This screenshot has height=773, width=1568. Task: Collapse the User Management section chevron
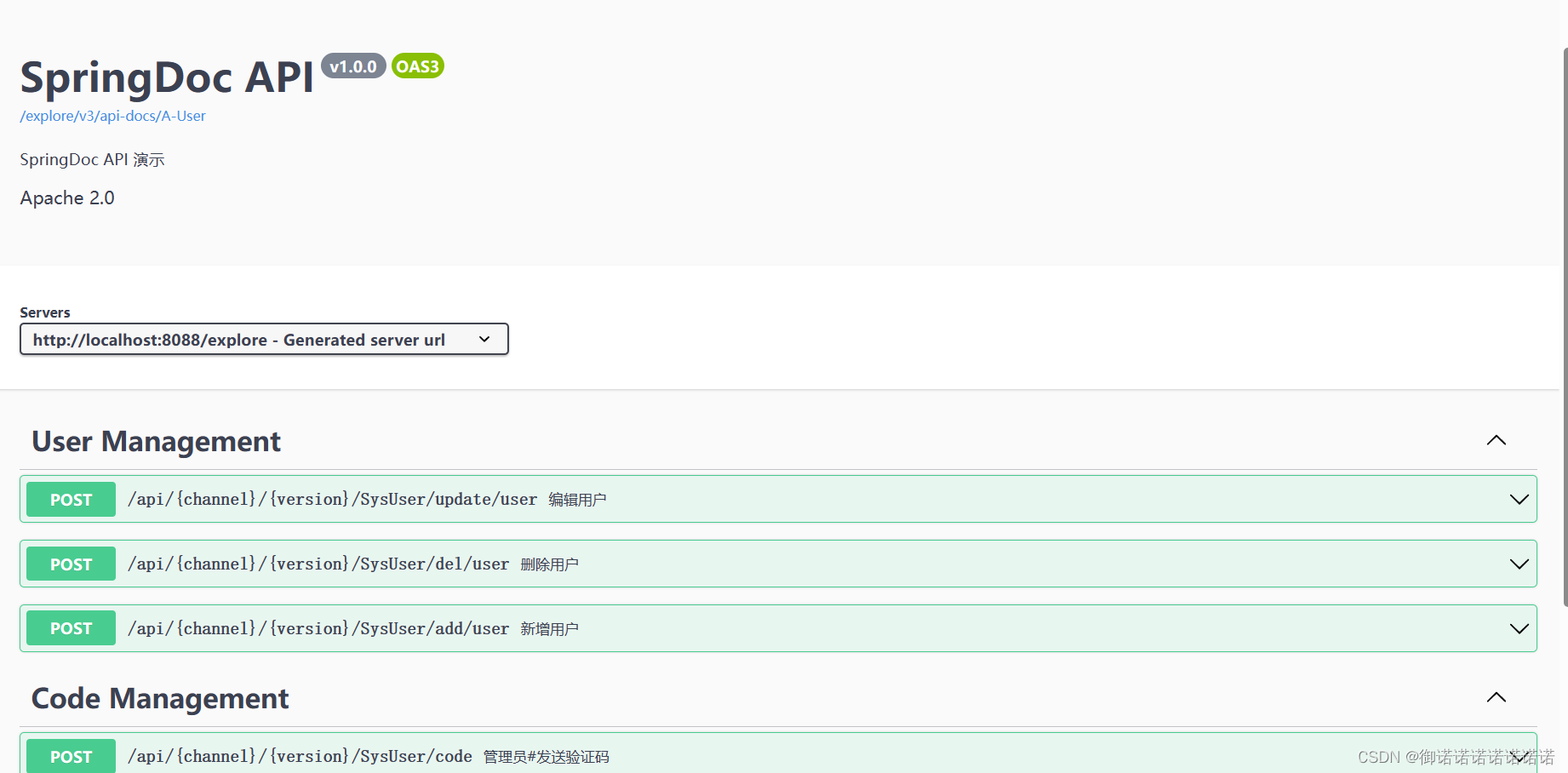pyautogui.click(x=1496, y=440)
